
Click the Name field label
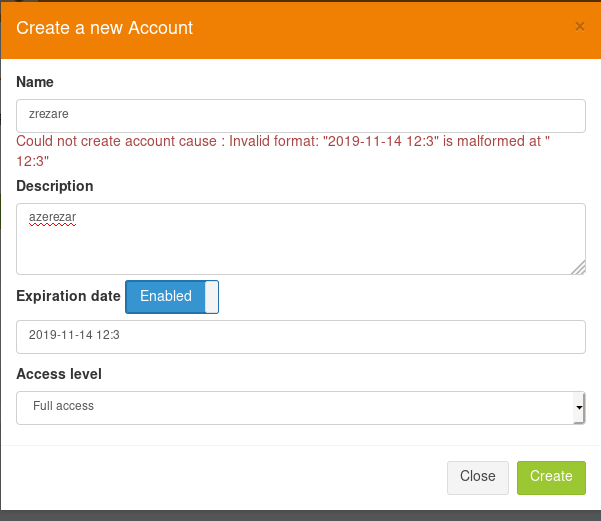[x=35, y=82]
